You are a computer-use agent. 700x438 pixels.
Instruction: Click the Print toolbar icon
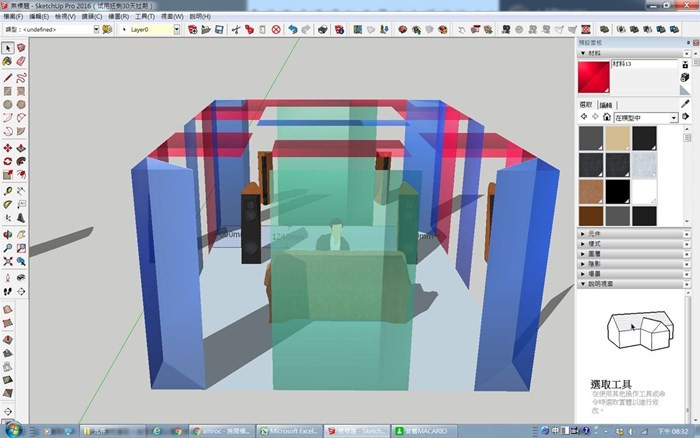click(x=322, y=29)
